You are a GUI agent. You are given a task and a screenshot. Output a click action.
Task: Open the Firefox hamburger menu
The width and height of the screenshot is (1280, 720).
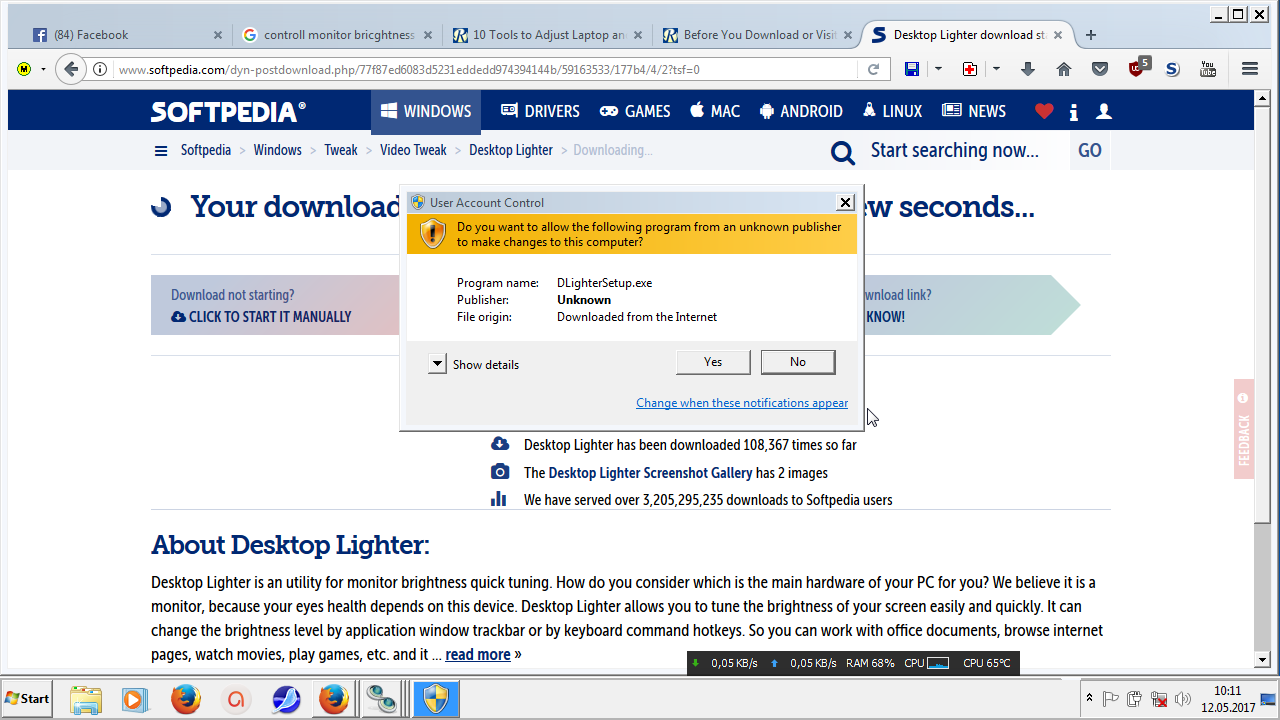[x=1250, y=69]
